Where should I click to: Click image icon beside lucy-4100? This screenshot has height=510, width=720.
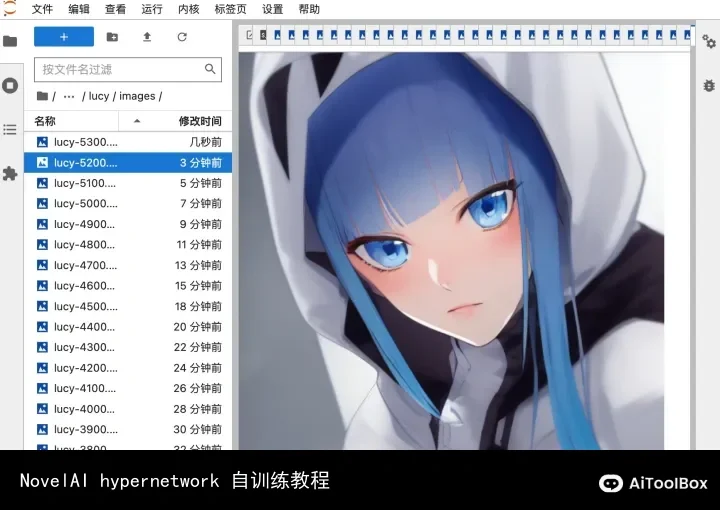tap(42, 388)
